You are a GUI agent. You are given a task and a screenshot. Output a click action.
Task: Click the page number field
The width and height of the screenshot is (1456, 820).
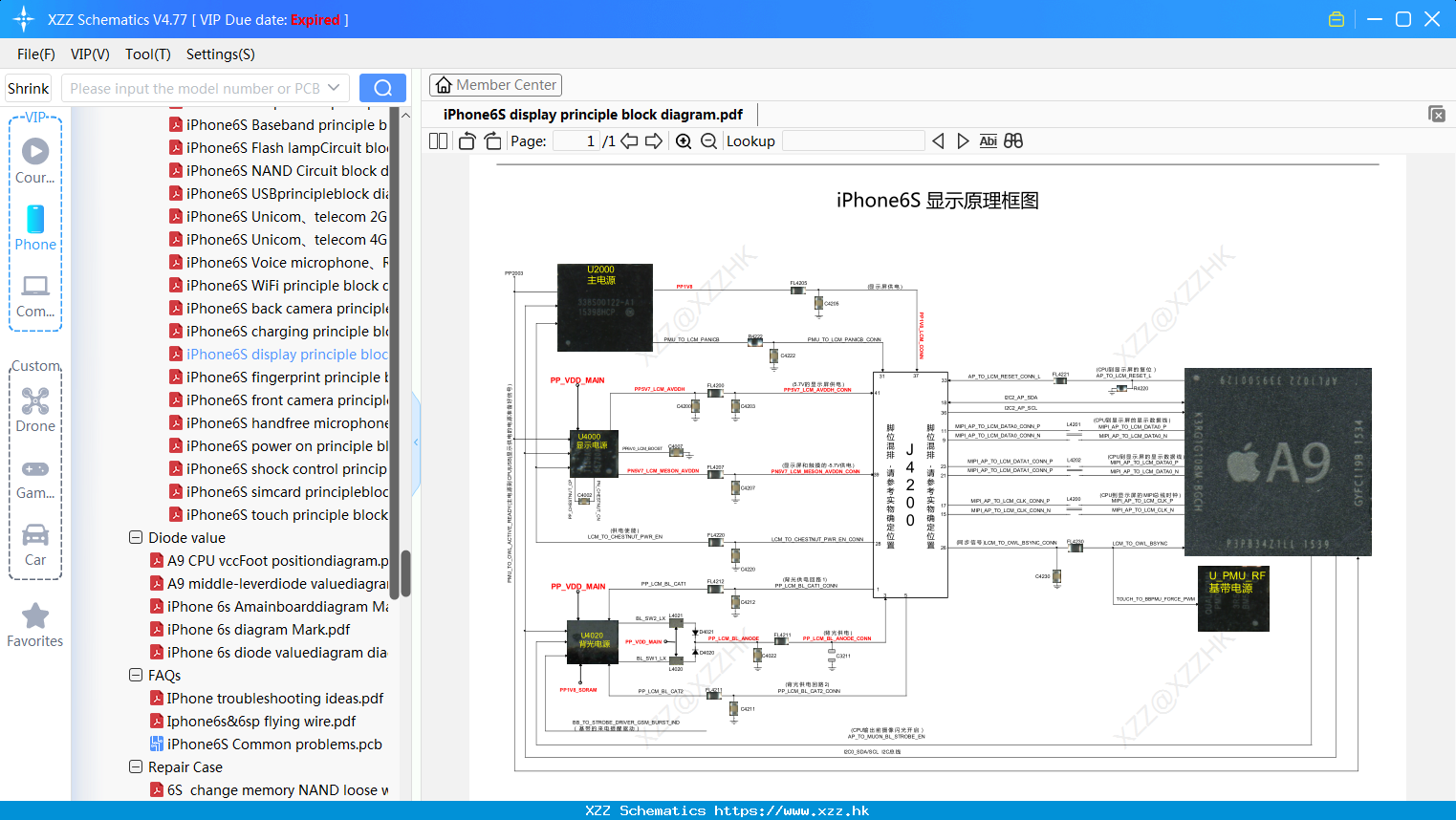(576, 140)
